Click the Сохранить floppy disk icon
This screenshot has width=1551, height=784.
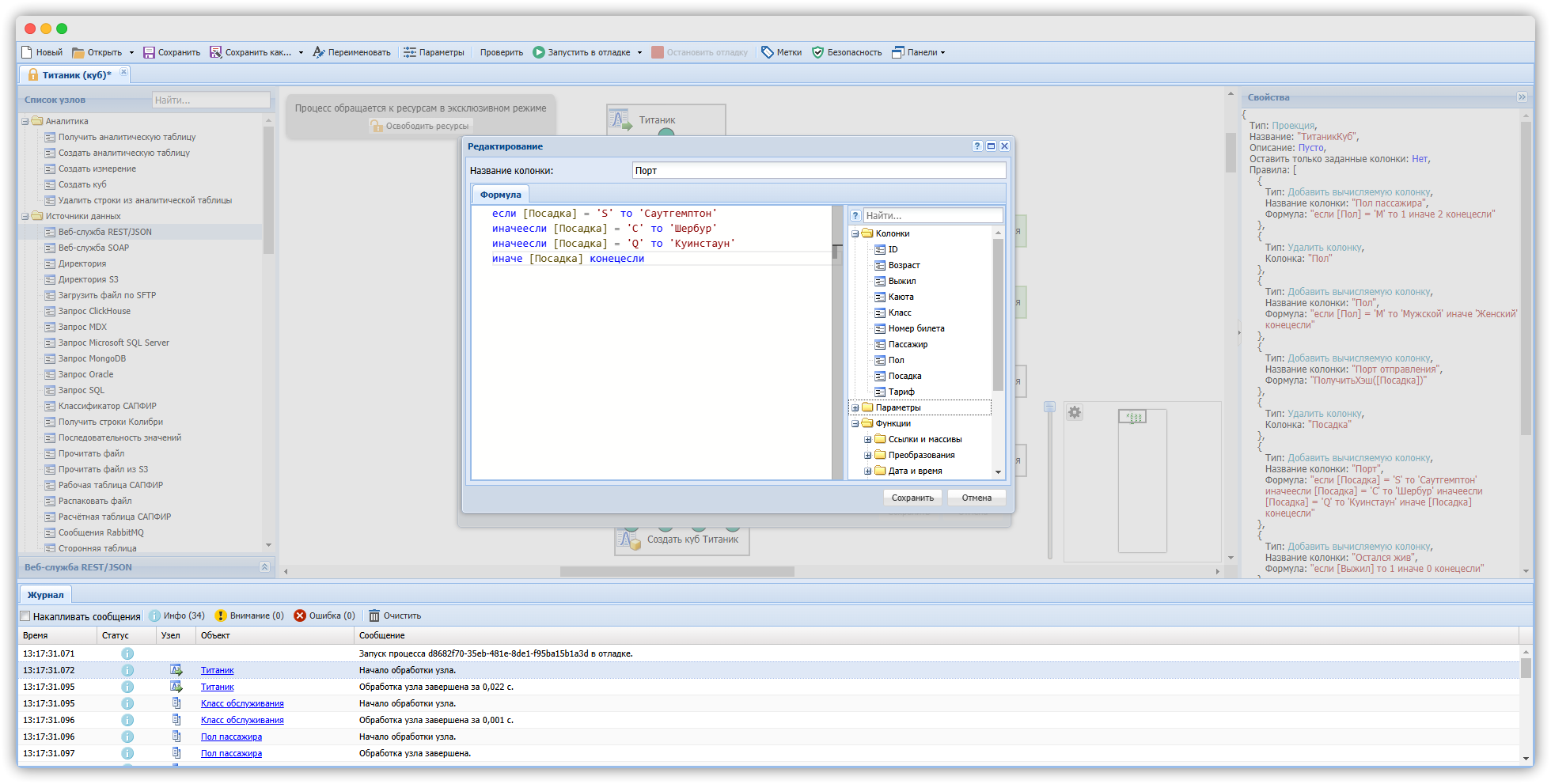tap(149, 52)
